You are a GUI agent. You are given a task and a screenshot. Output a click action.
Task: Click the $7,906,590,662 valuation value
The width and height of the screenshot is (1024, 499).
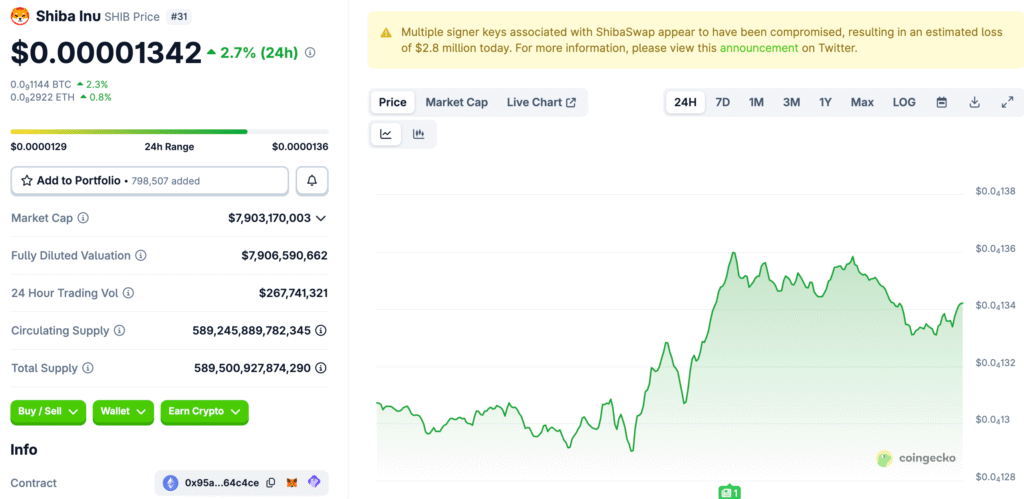(x=285, y=255)
